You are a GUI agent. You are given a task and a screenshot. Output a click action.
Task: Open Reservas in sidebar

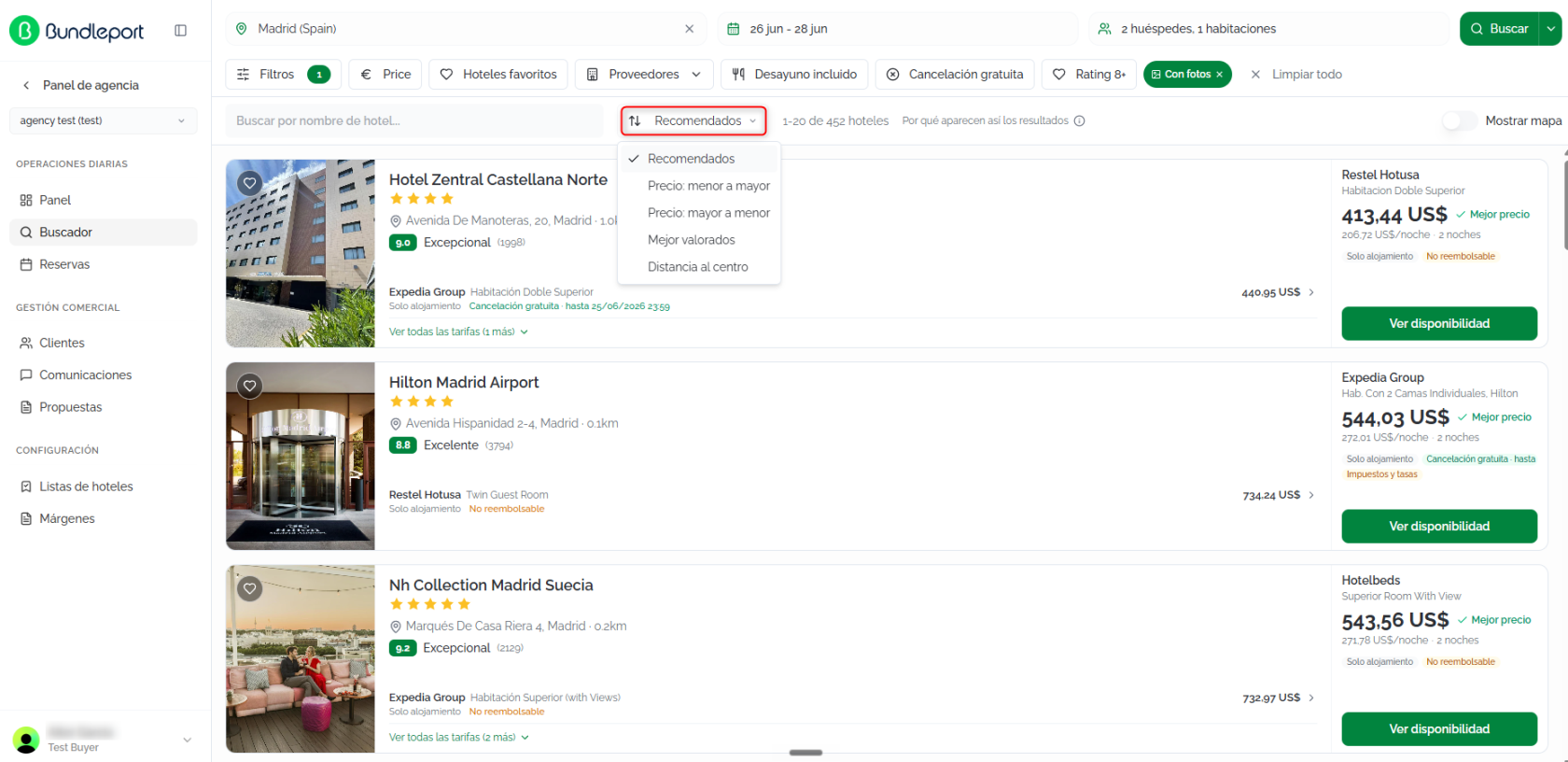pyautogui.click(x=103, y=264)
